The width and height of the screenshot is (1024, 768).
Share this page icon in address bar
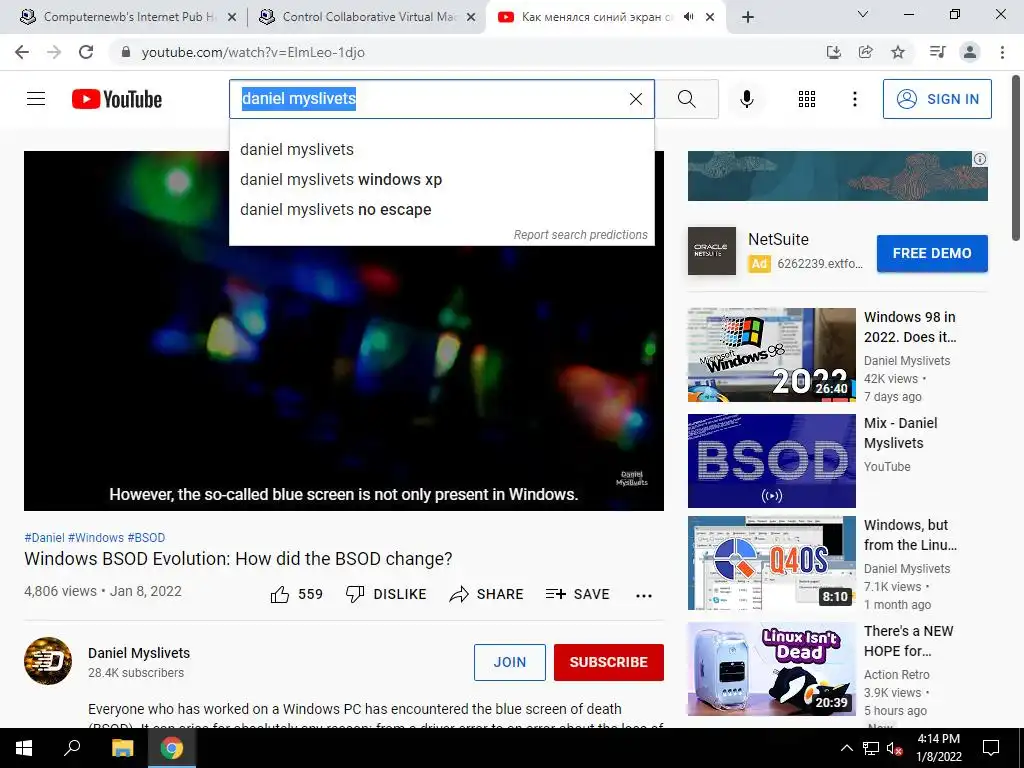(x=865, y=52)
